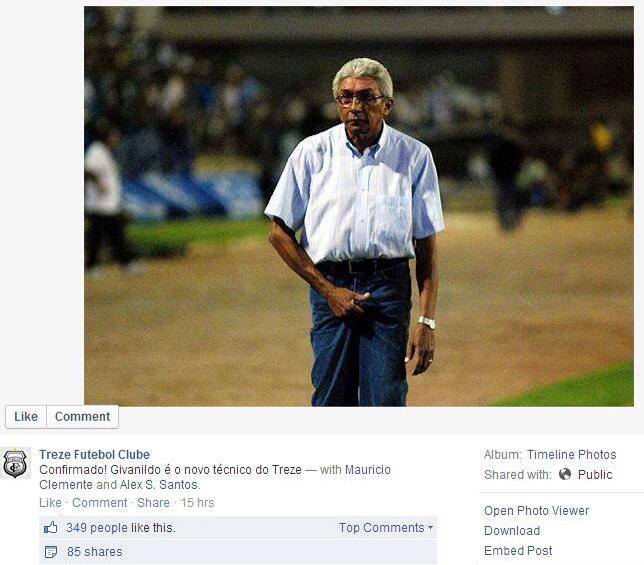The height and width of the screenshot is (565, 644).
Task: Open the Timeline Photos album
Action: coord(571,455)
